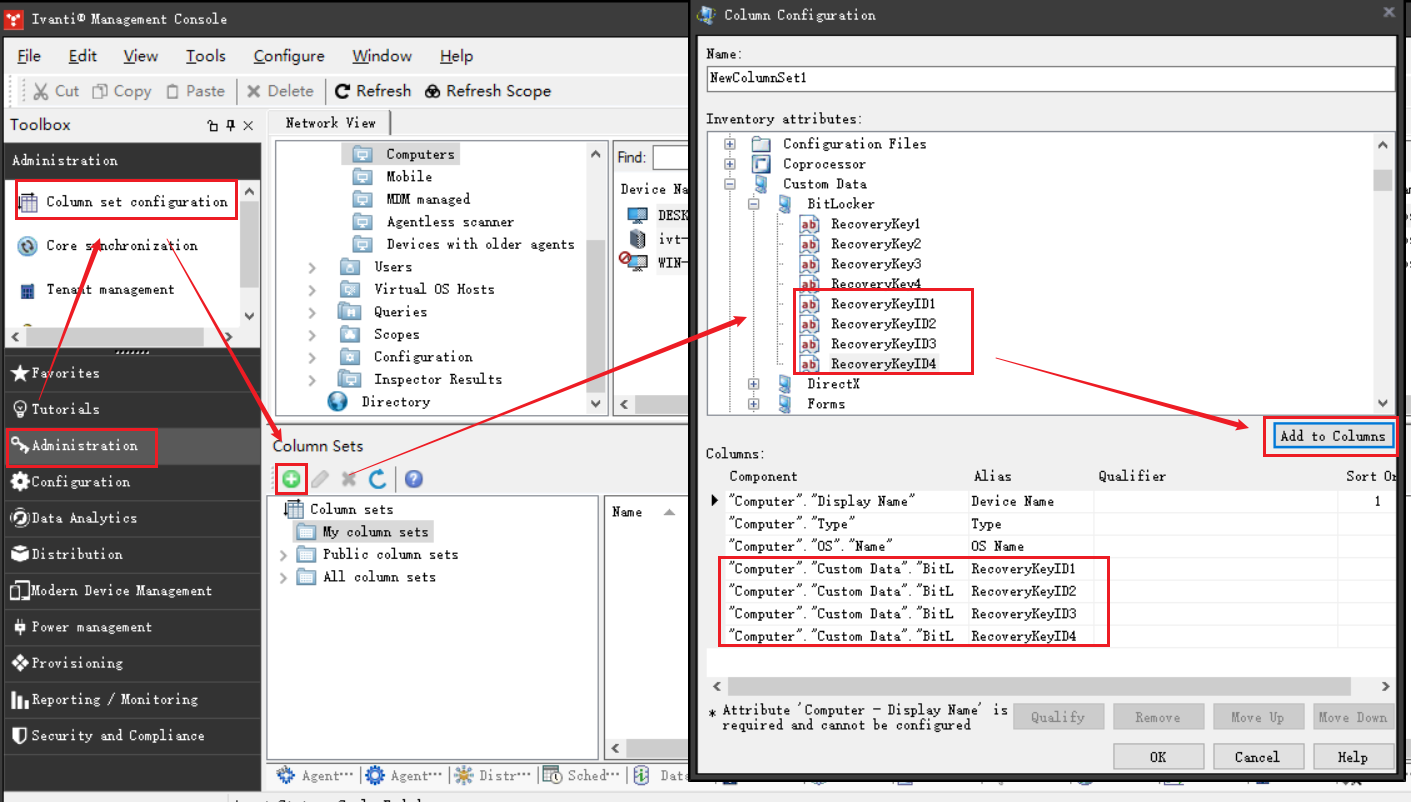Expand the Configuration Files node
This screenshot has width=1411, height=802.
(x=730, y=144)
